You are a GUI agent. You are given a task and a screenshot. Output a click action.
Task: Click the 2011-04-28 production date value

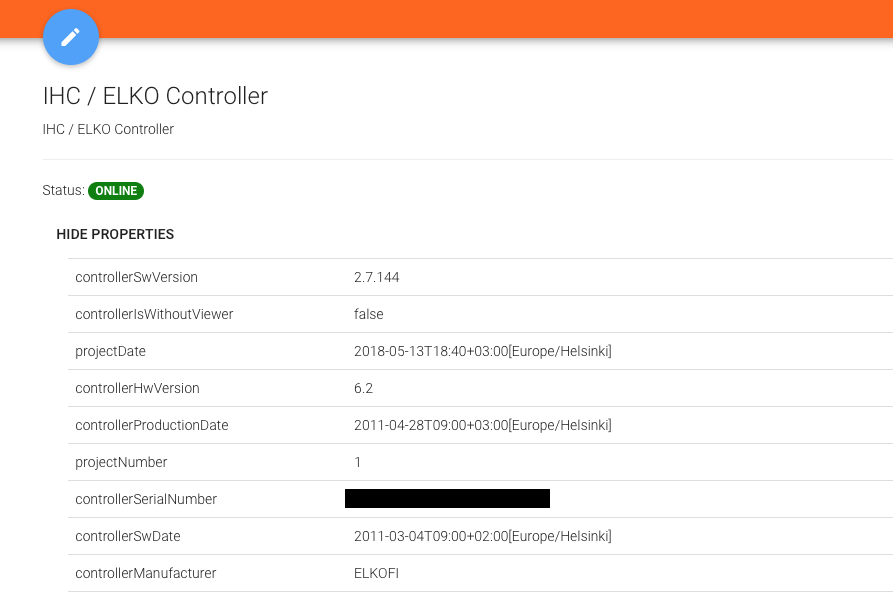click(x=482, y=425)
